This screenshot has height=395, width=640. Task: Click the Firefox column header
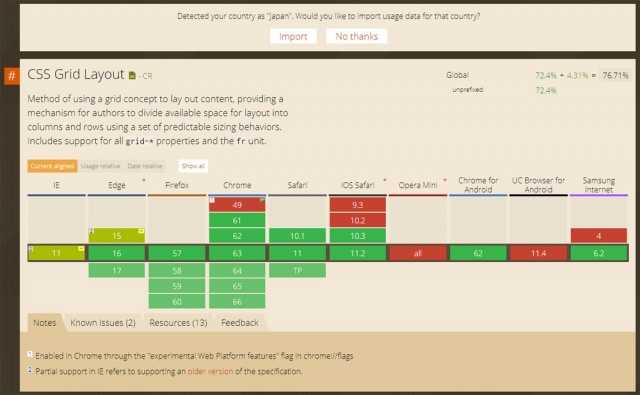click(177, 185)
